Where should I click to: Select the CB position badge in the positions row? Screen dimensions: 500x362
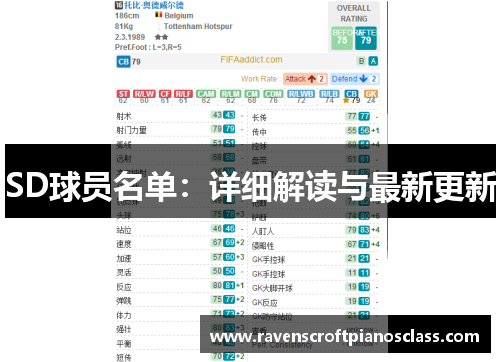click(351, 94)
